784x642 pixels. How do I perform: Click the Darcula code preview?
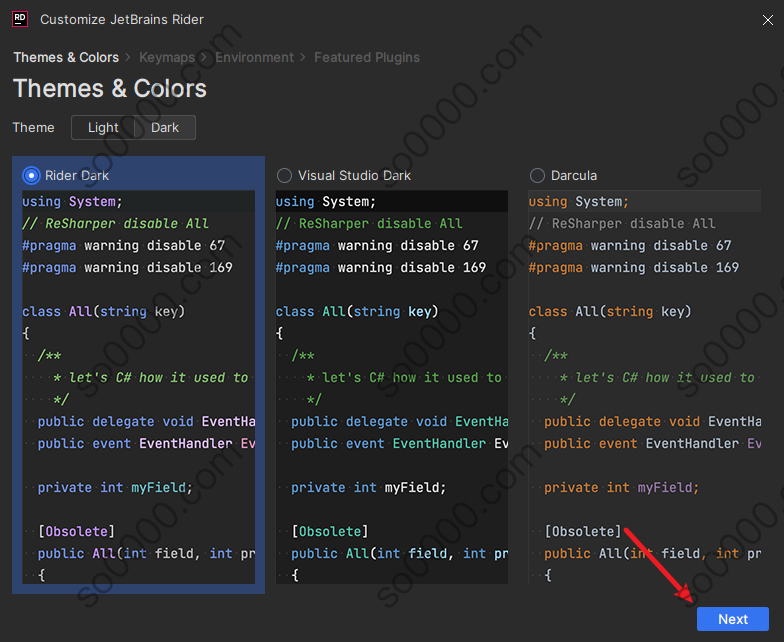(x=645, y=387)
